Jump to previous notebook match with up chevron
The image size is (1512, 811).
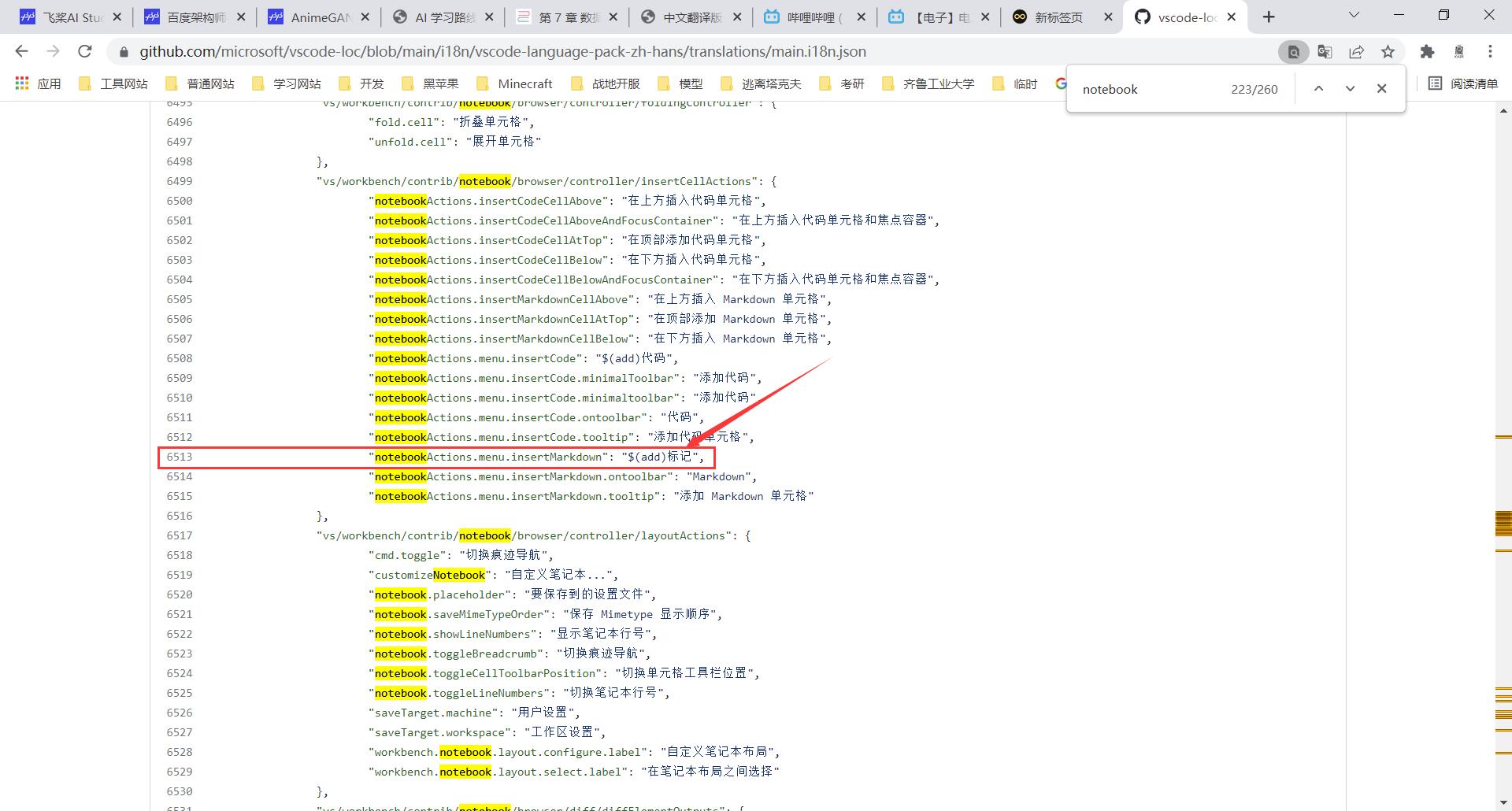pos(1318,88)
